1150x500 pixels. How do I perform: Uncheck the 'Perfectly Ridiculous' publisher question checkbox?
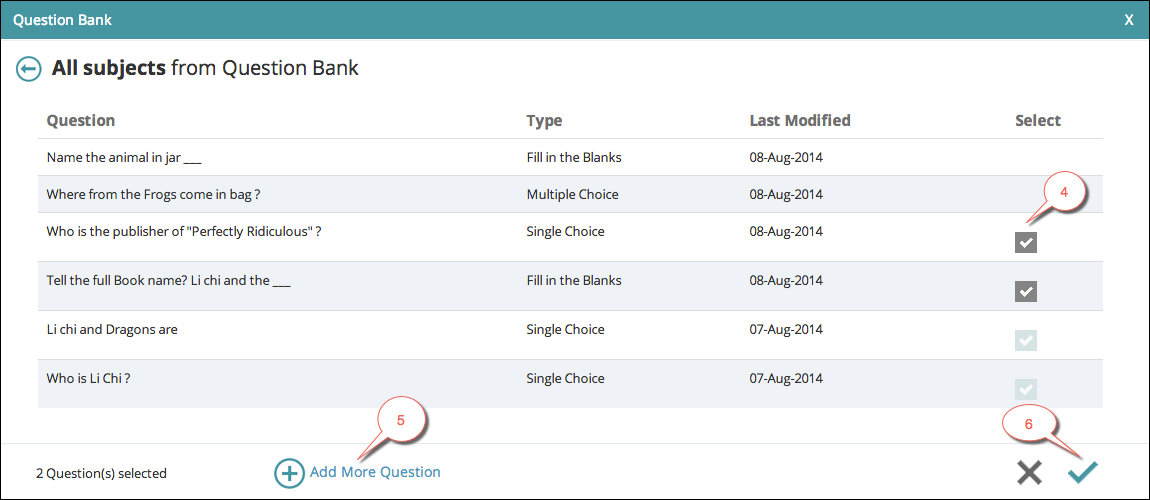click(1026, 242)
